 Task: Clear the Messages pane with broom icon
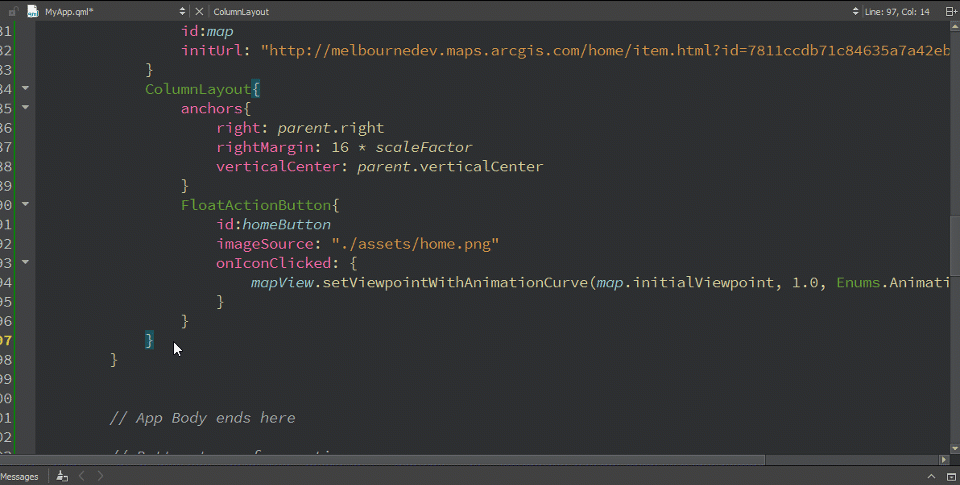[62, 476]
